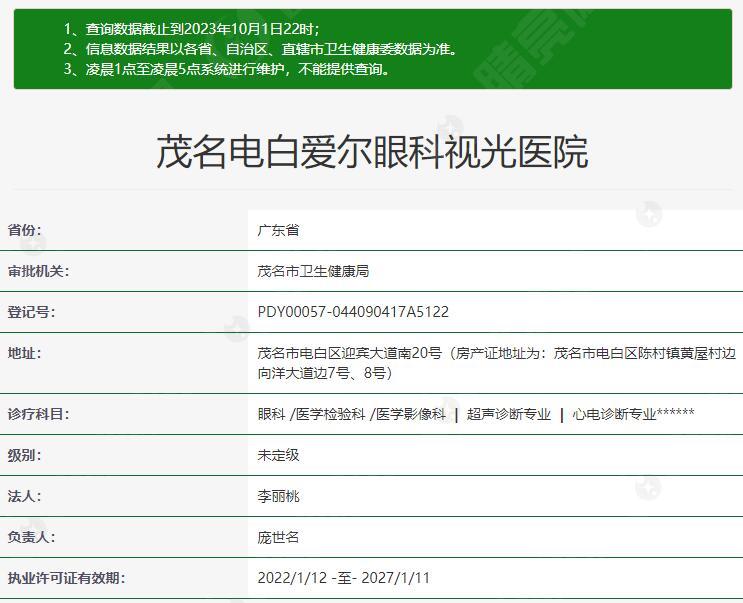
Task: Select the responsible person 庞世名
Action: tap(278, 537)
